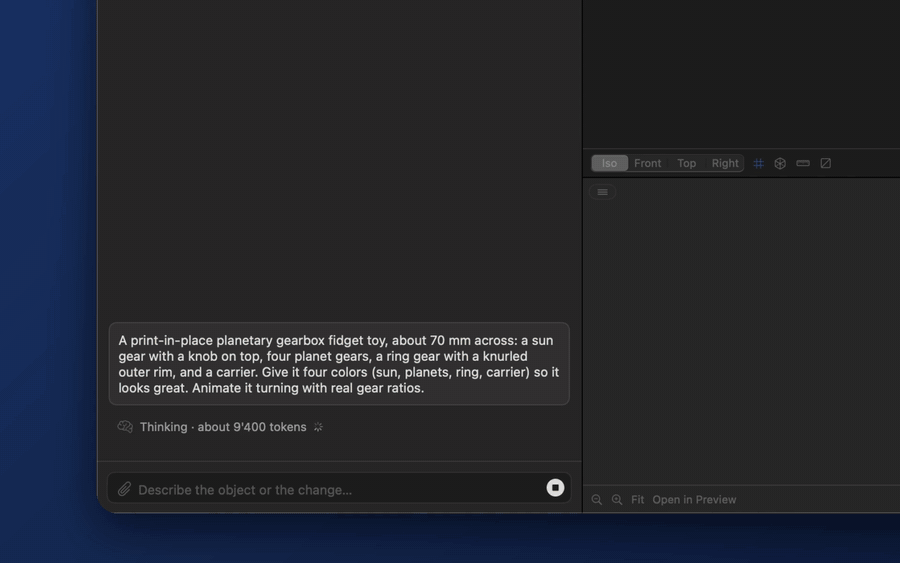Open the hamburger list button in viewer
The height and width of the screenshot is (563, 900).
[x=602, y=192]
